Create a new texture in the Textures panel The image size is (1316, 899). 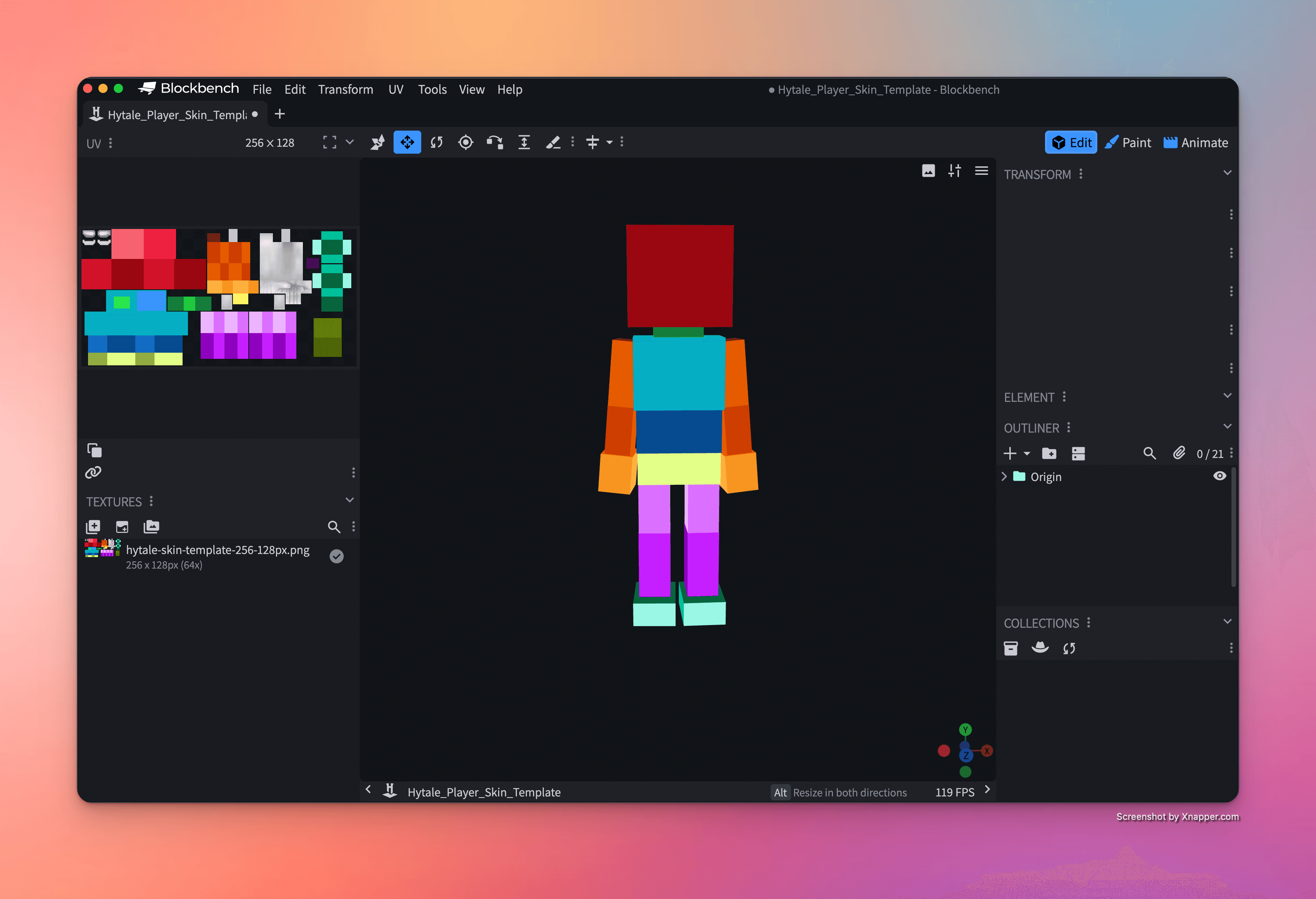click(92, 526)
